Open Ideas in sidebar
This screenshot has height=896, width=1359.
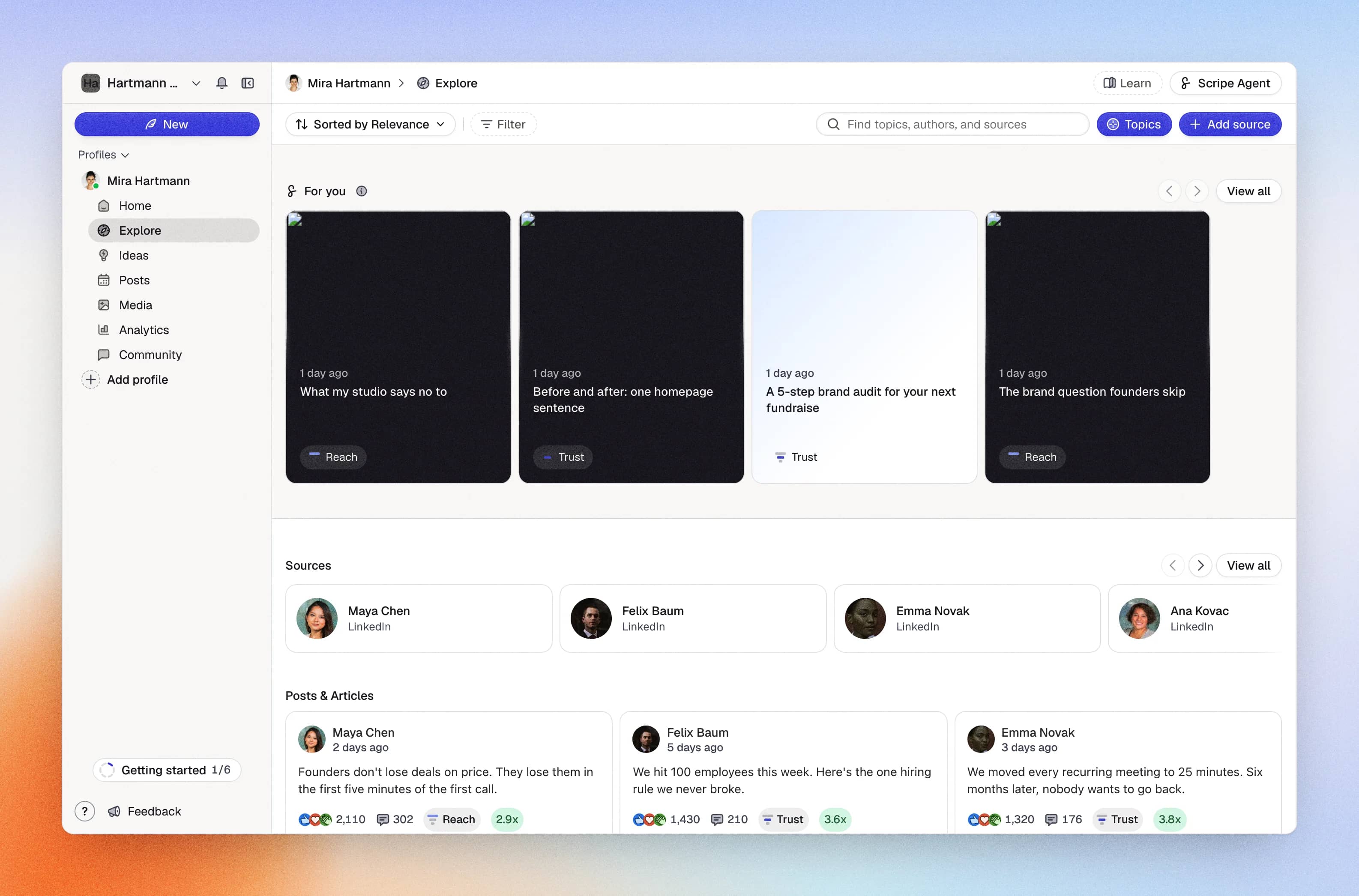tap(174, 255)
